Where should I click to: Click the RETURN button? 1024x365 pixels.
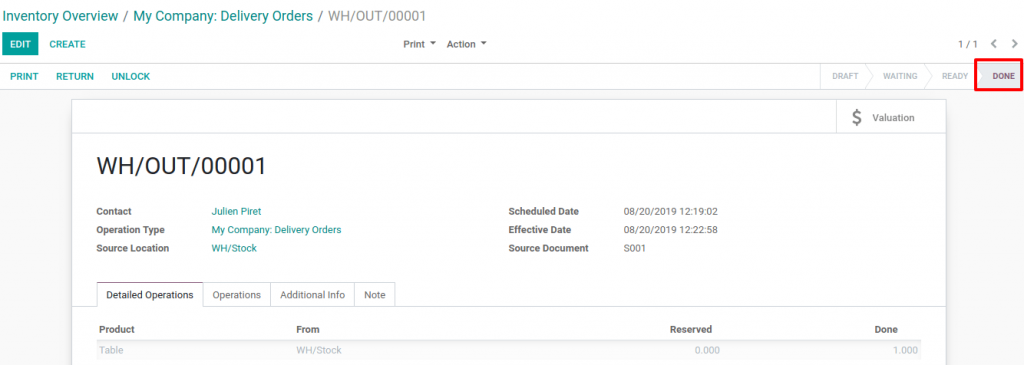click(x=74, y=76)
